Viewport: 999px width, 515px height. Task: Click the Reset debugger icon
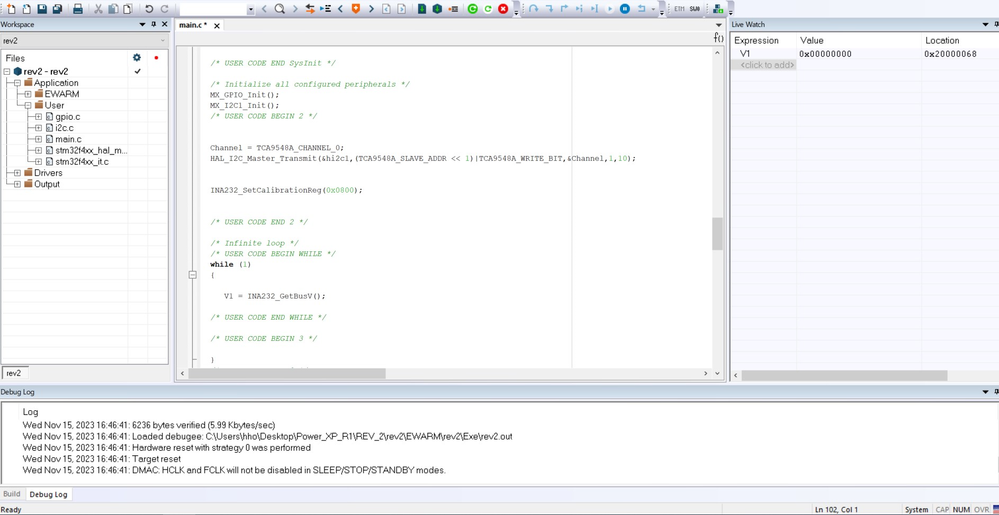point(641,9)
